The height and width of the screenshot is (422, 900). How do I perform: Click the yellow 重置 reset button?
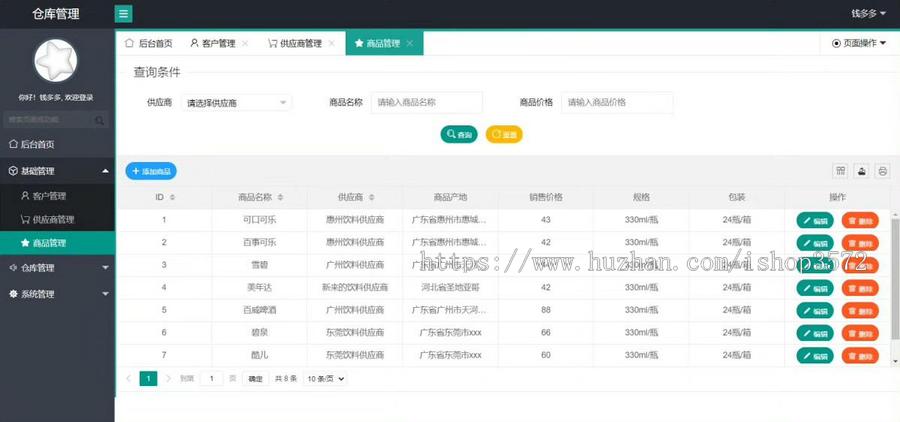(x=504, y=134)
